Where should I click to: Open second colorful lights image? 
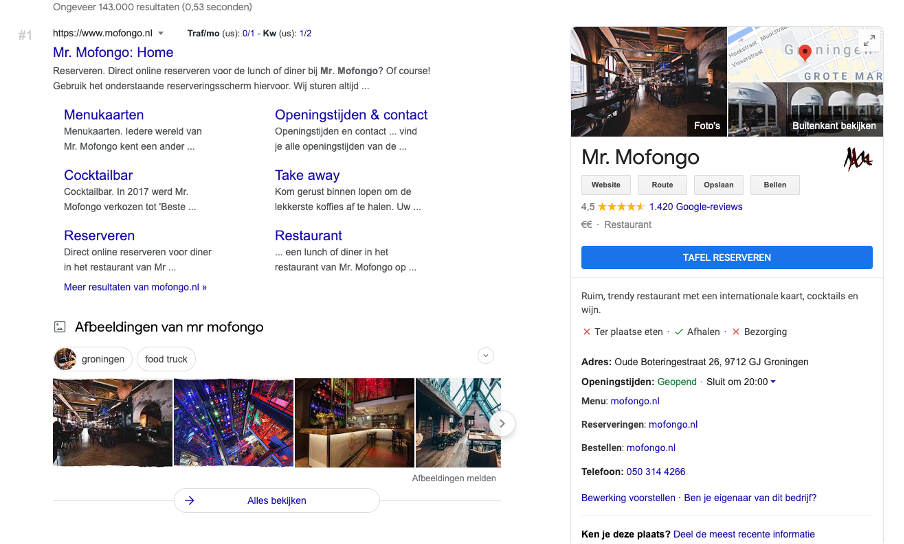point(233,422)
